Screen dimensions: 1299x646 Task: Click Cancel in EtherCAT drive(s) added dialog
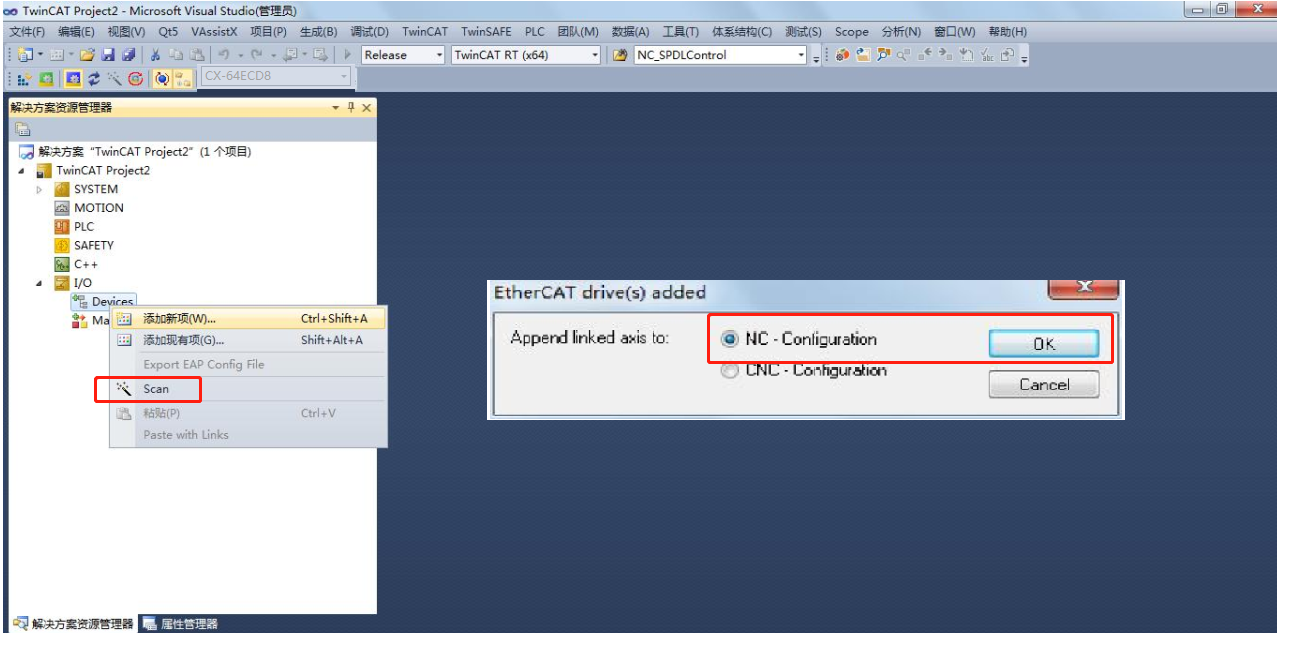click(x=1044, y=385)
